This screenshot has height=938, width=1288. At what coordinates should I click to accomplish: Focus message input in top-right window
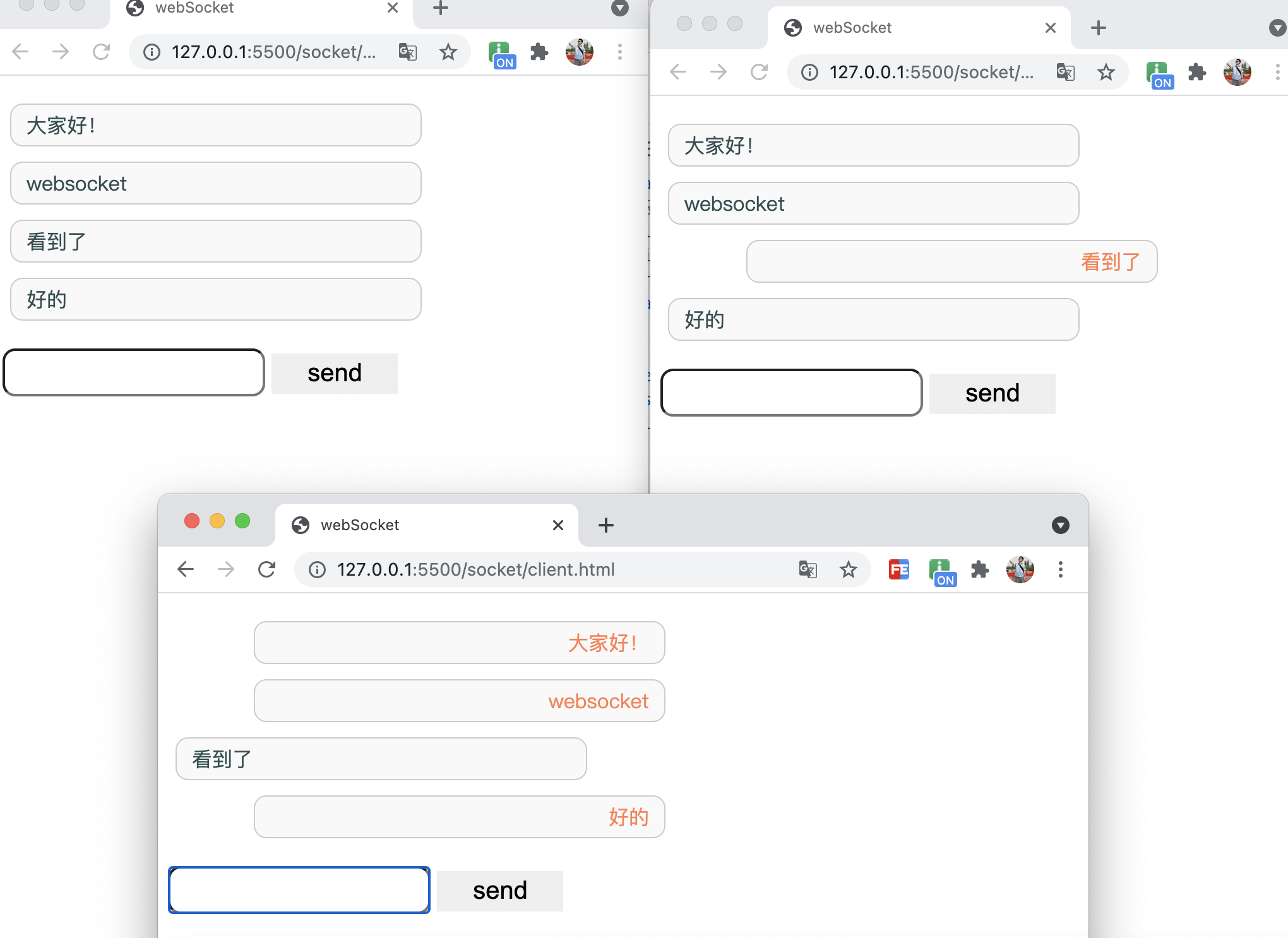click(x=791, y=393)
